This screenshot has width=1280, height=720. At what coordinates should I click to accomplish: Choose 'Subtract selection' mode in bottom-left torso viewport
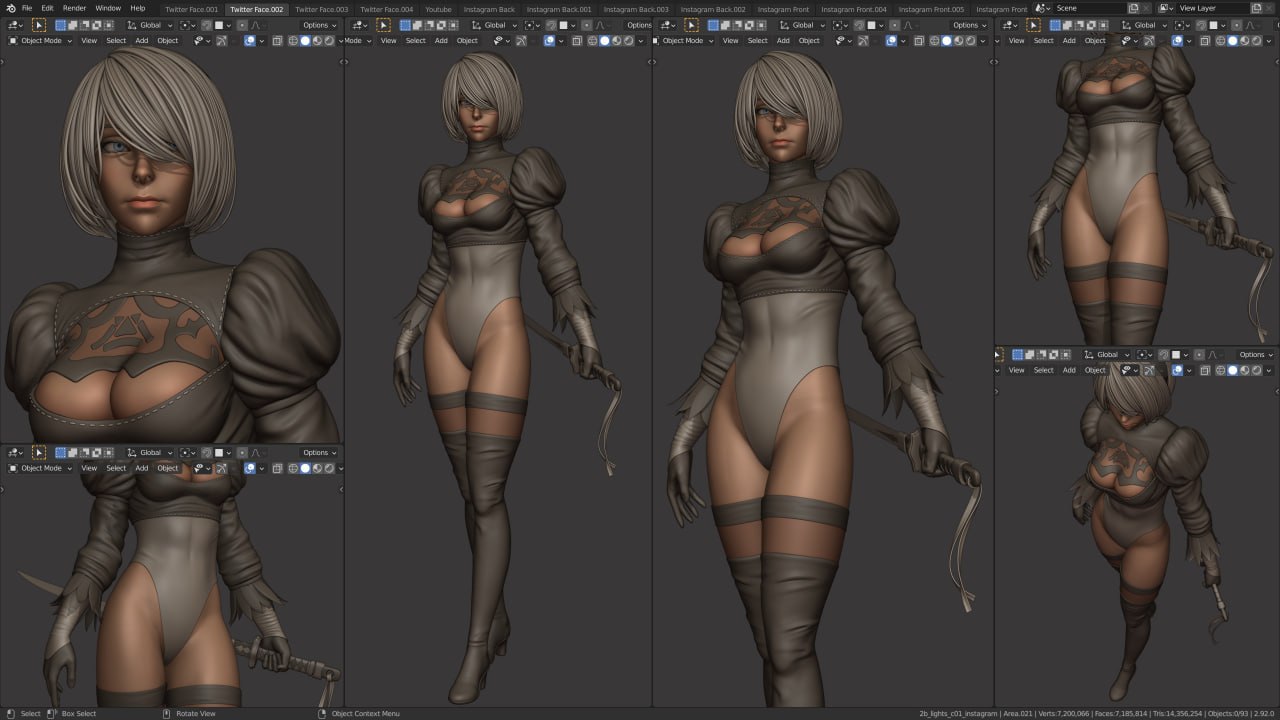click(x=84, y=453)
